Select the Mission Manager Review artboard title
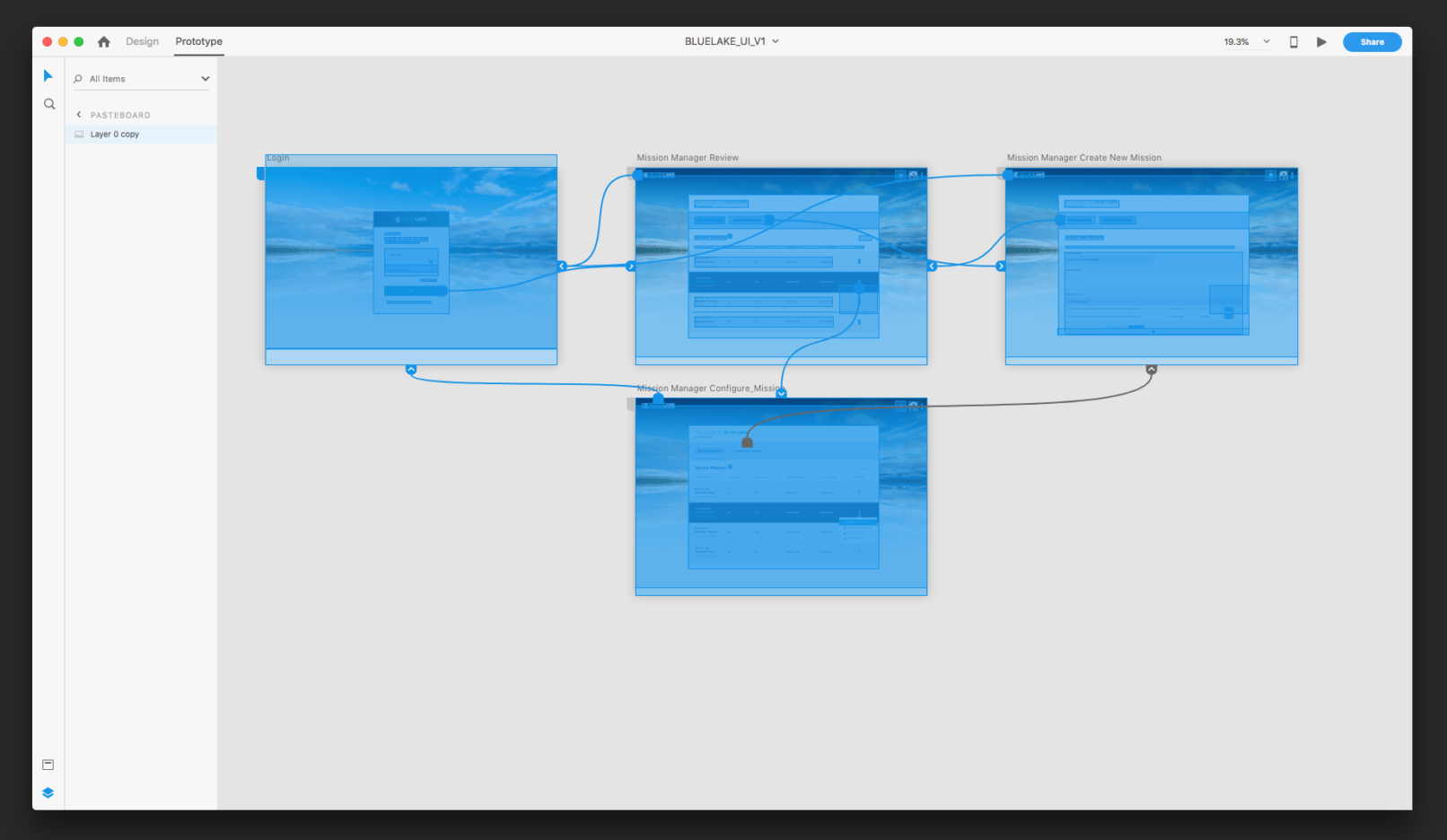This screenshot has width=1447, height=840. [688, 158]
